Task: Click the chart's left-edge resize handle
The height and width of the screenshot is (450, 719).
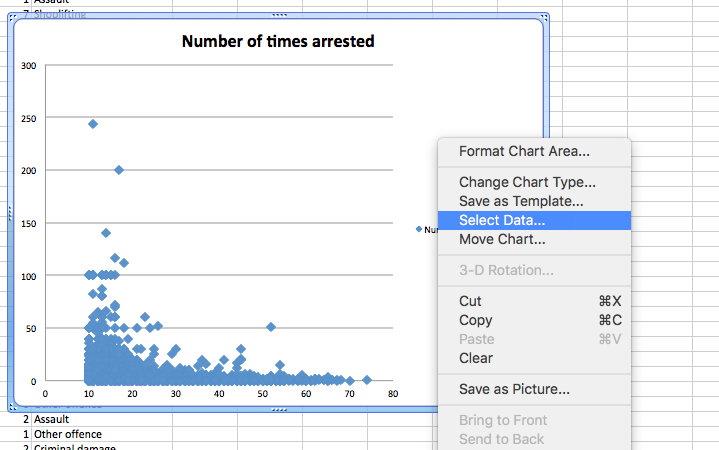Action: coord(10,213)
